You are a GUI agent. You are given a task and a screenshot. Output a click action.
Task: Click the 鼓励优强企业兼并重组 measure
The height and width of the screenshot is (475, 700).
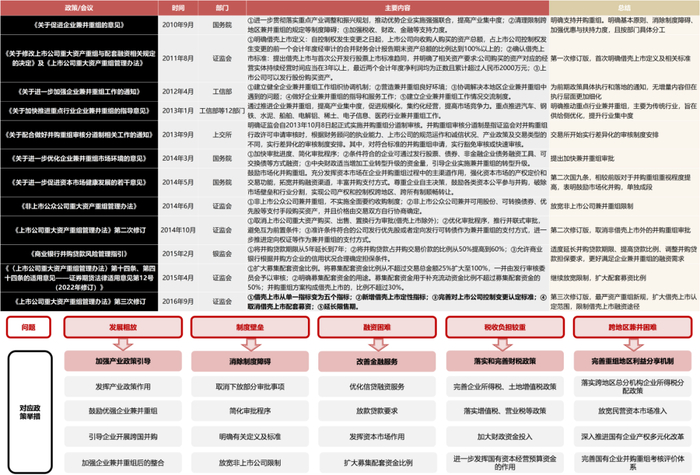(x=123, y=411)
